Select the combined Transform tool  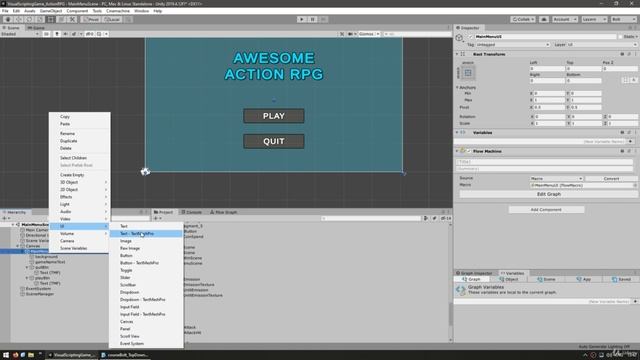click(x=61, y=19)
